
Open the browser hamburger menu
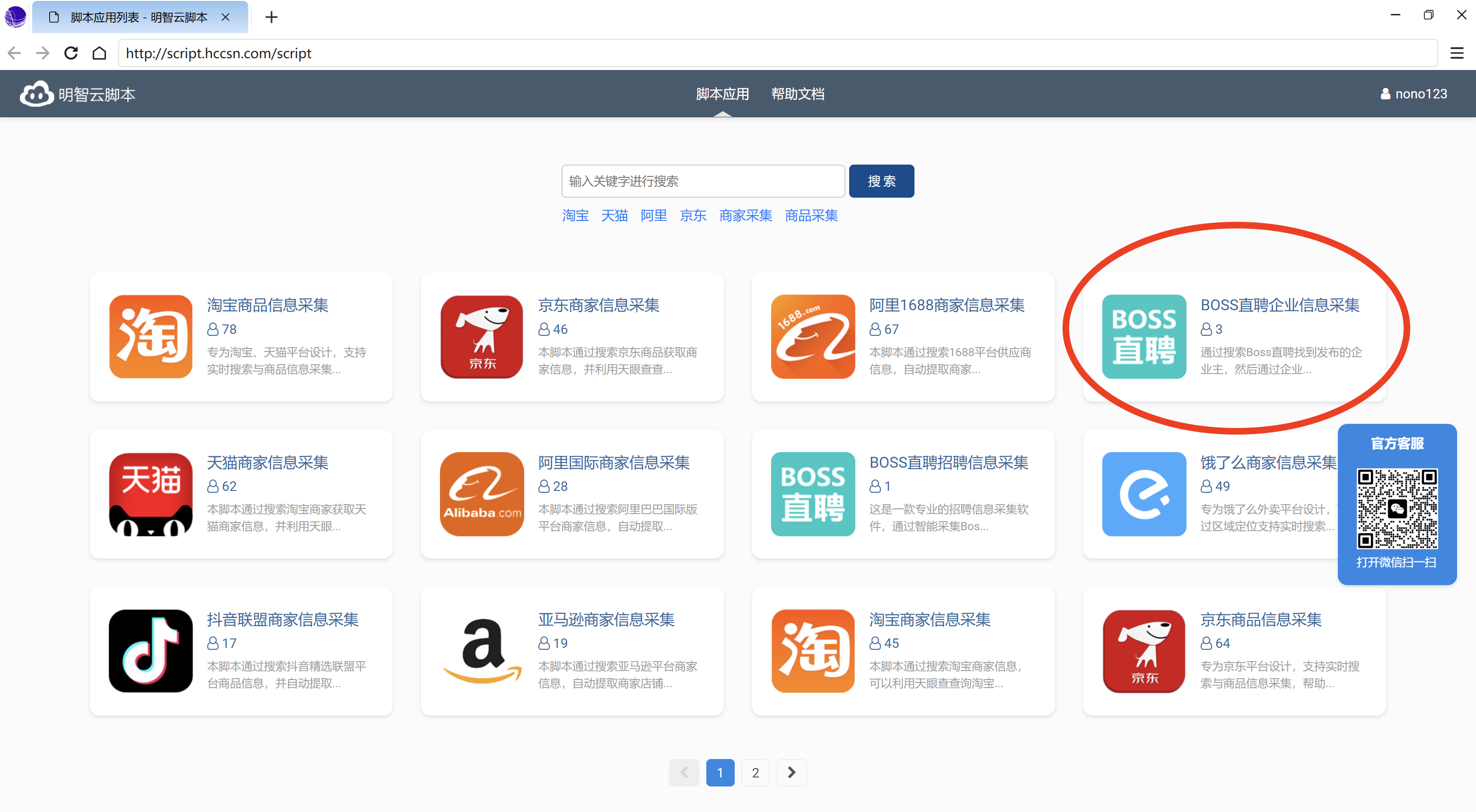coord(1457,53)
